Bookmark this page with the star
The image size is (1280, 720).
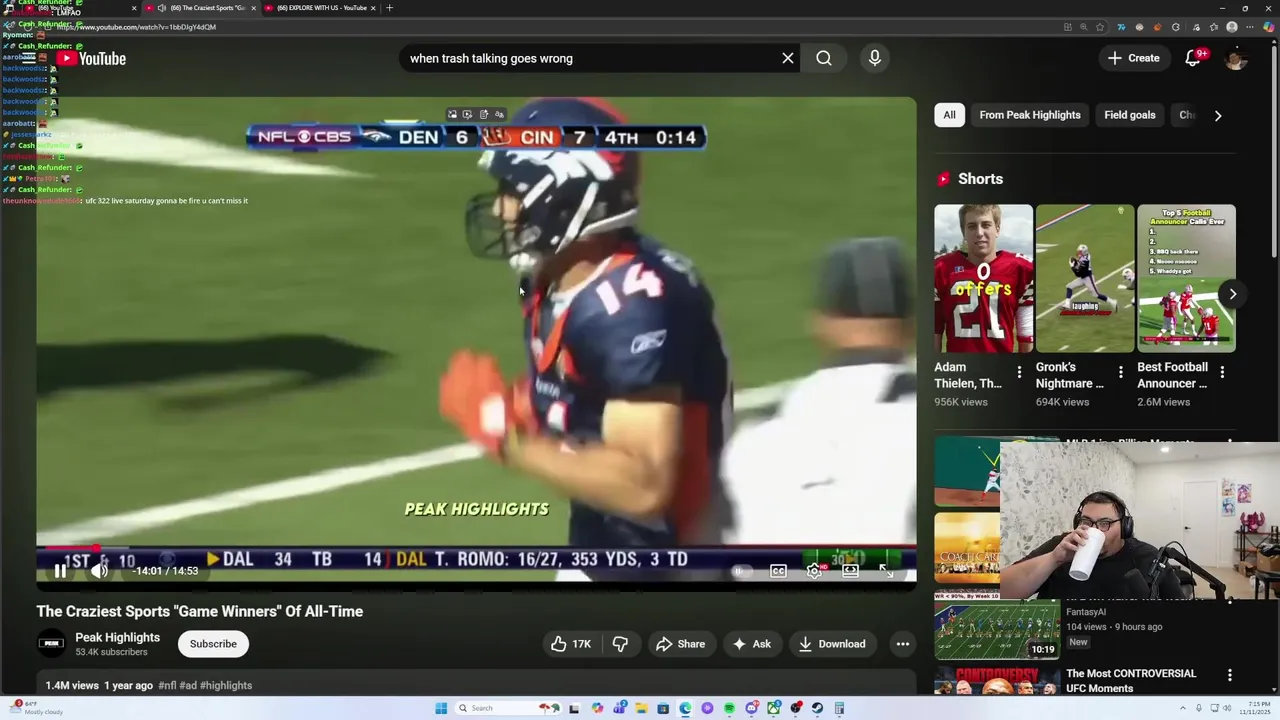point(1100,27)
